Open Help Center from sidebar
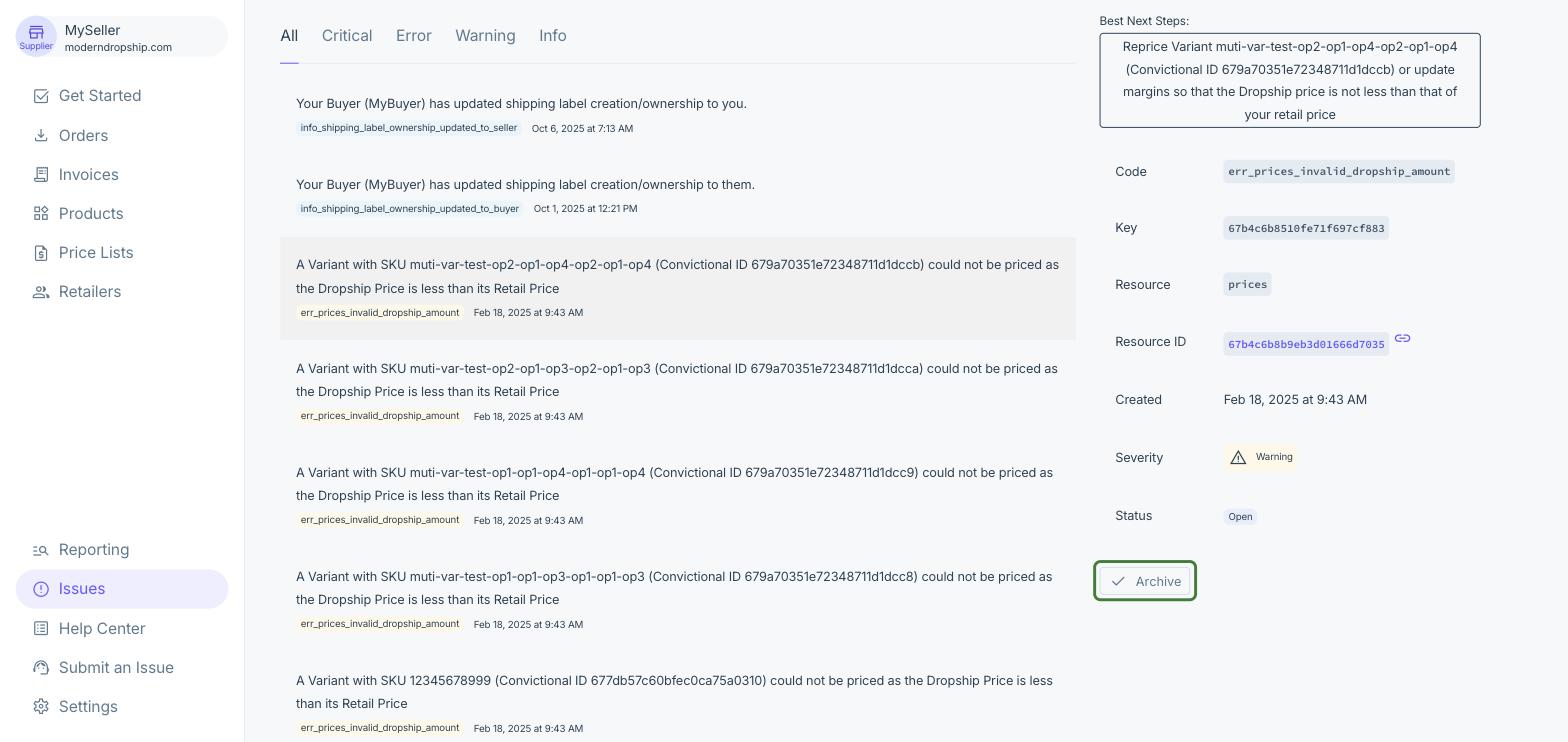1568x742 pixels. pos(102,628)
